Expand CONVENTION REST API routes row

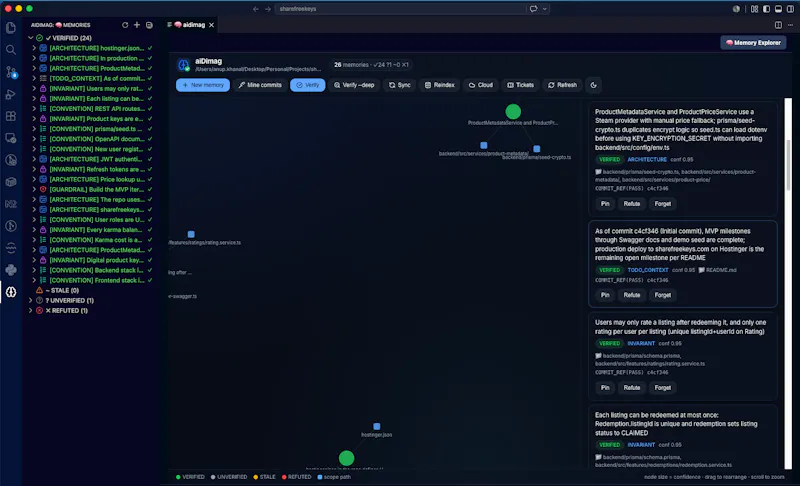34,109
